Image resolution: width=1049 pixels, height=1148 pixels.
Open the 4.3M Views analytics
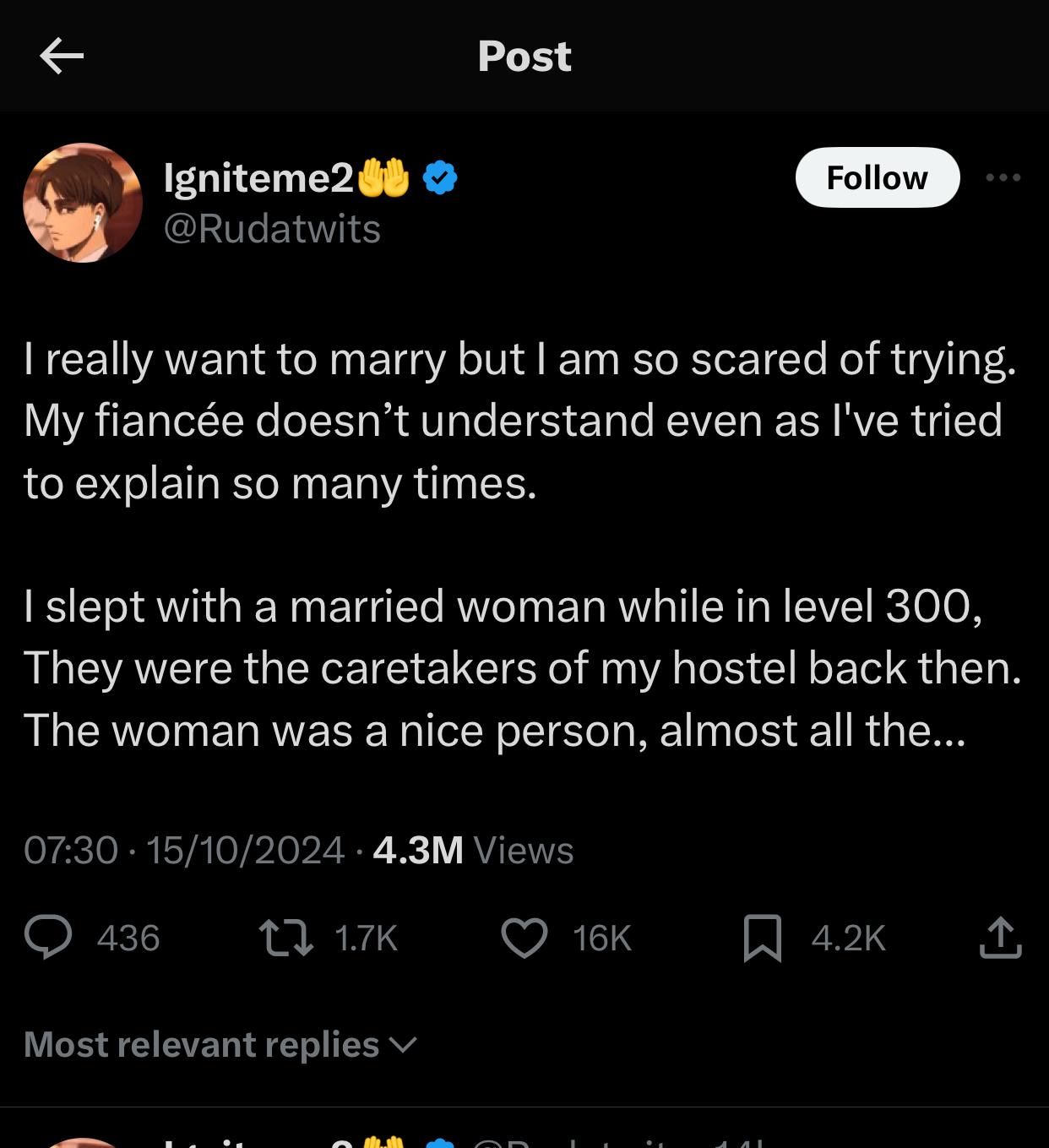pyautogui.click(x=473, y=850)
